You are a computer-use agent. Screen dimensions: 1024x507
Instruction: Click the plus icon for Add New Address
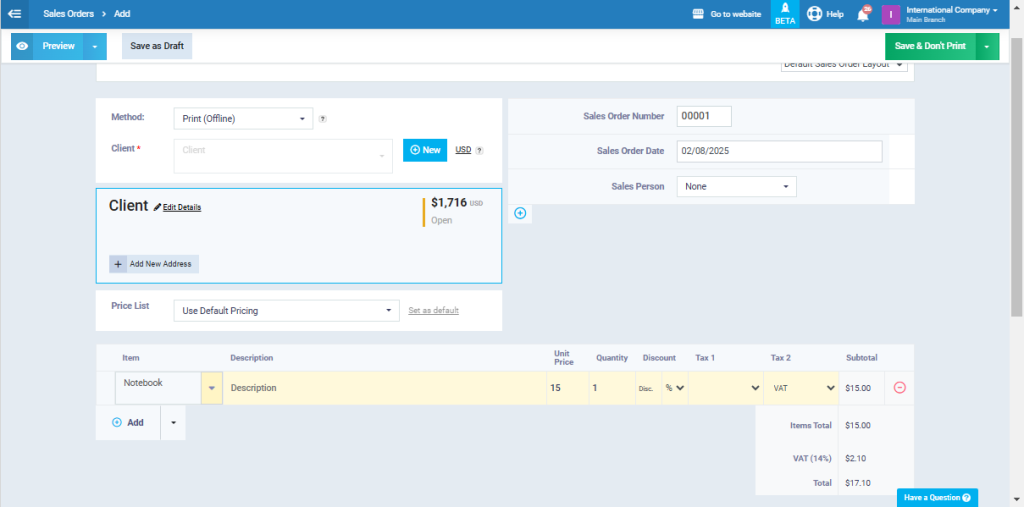tap(118, 264)
